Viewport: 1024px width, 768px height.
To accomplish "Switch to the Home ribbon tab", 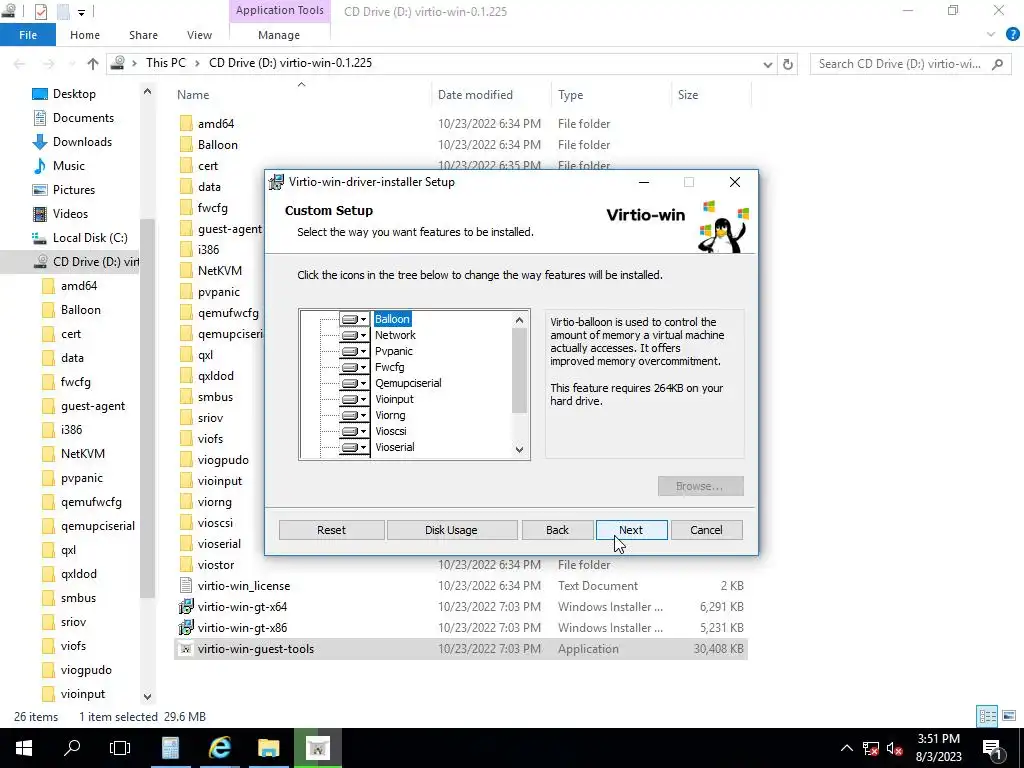I will coord(85,35).
